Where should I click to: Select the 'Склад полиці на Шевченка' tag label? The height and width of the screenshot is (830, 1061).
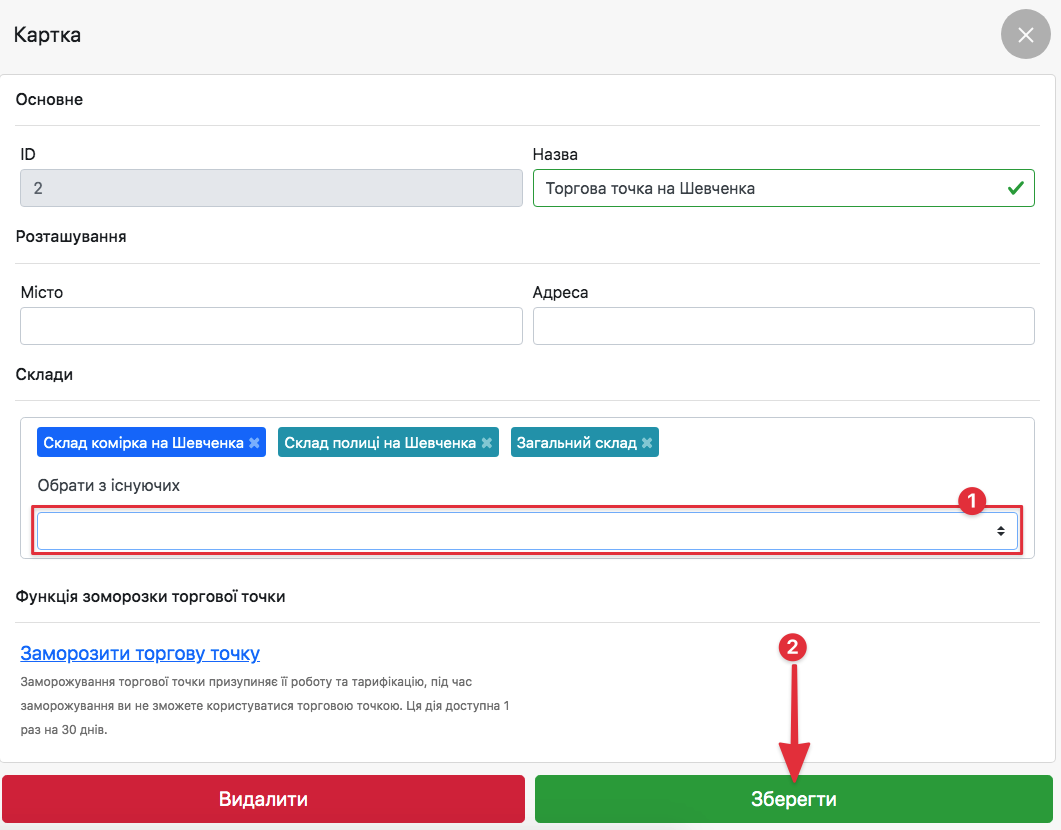pos(379,443)
